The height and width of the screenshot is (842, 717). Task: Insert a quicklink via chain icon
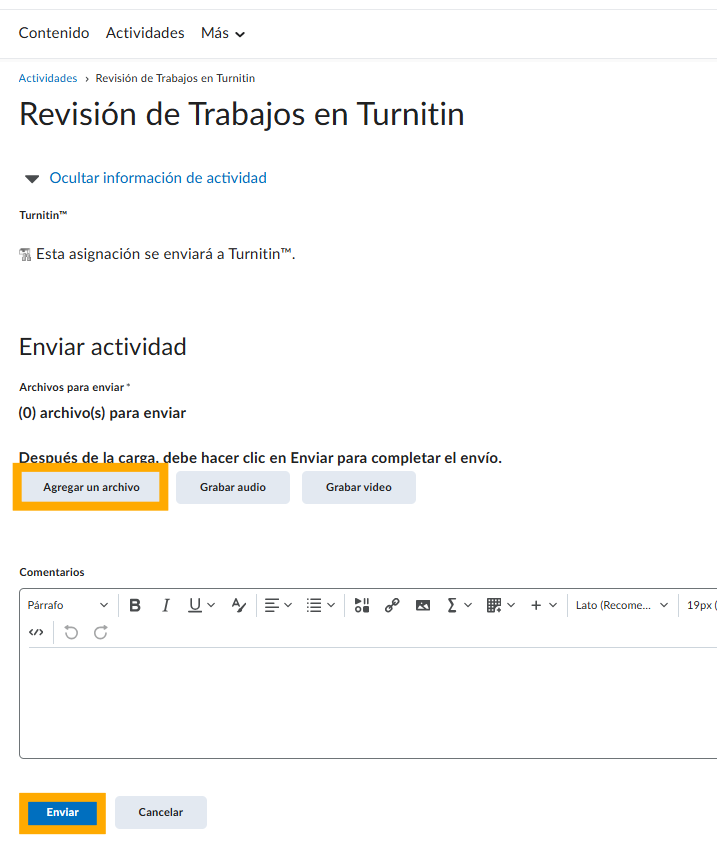(x=392, y=605)
